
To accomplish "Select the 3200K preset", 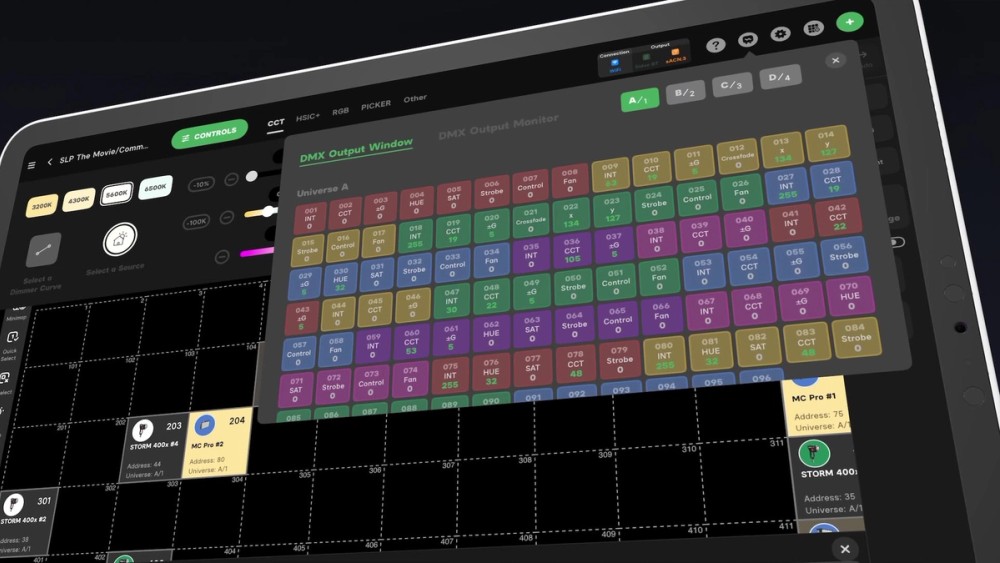I will (x=41, y=206).
